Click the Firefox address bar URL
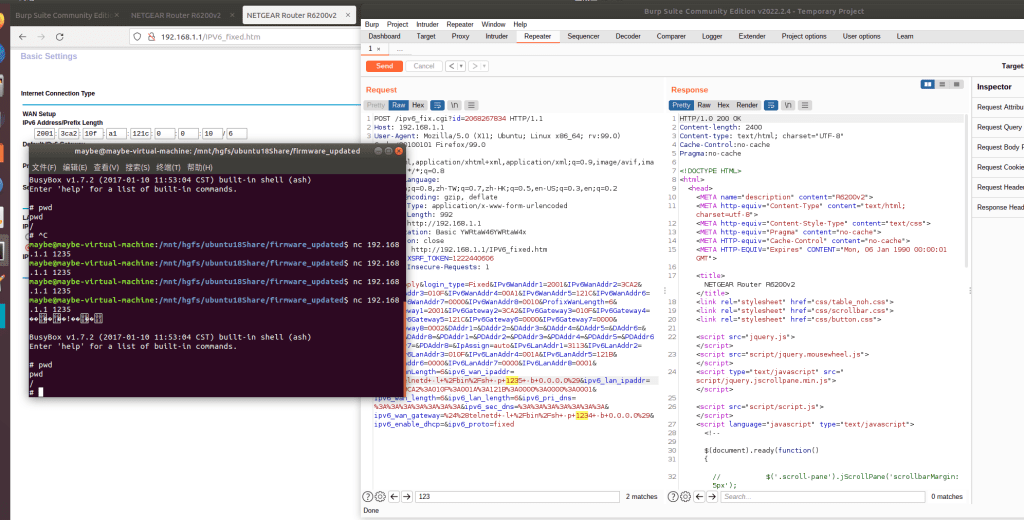This screenshot has width=1024, height=520. coord(210,37)
